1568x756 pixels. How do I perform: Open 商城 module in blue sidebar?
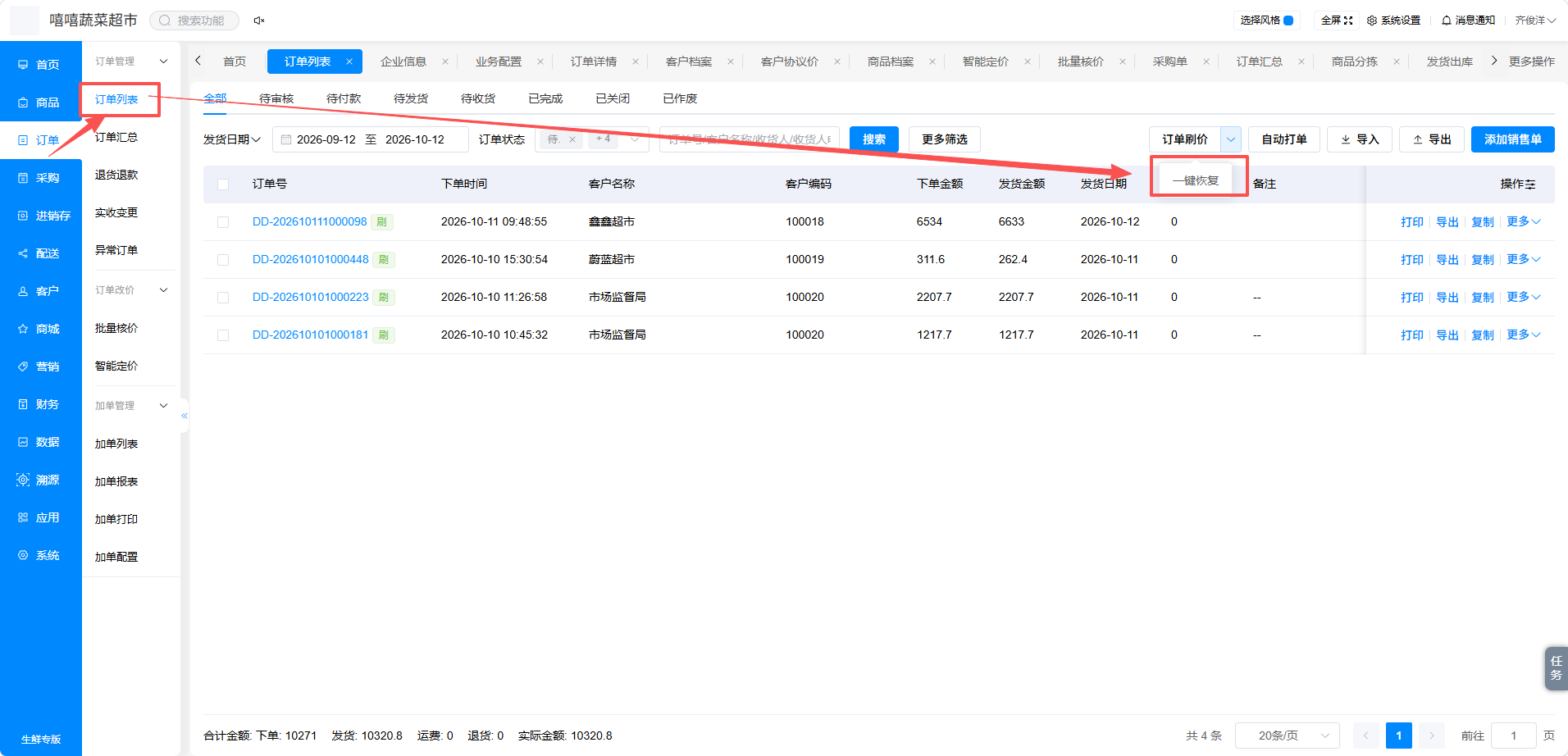coord(41,329)
